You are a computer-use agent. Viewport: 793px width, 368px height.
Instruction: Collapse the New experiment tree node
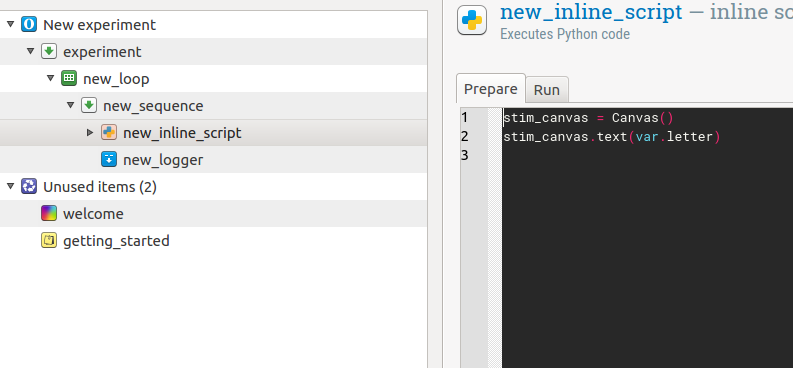tap(10, 24)
